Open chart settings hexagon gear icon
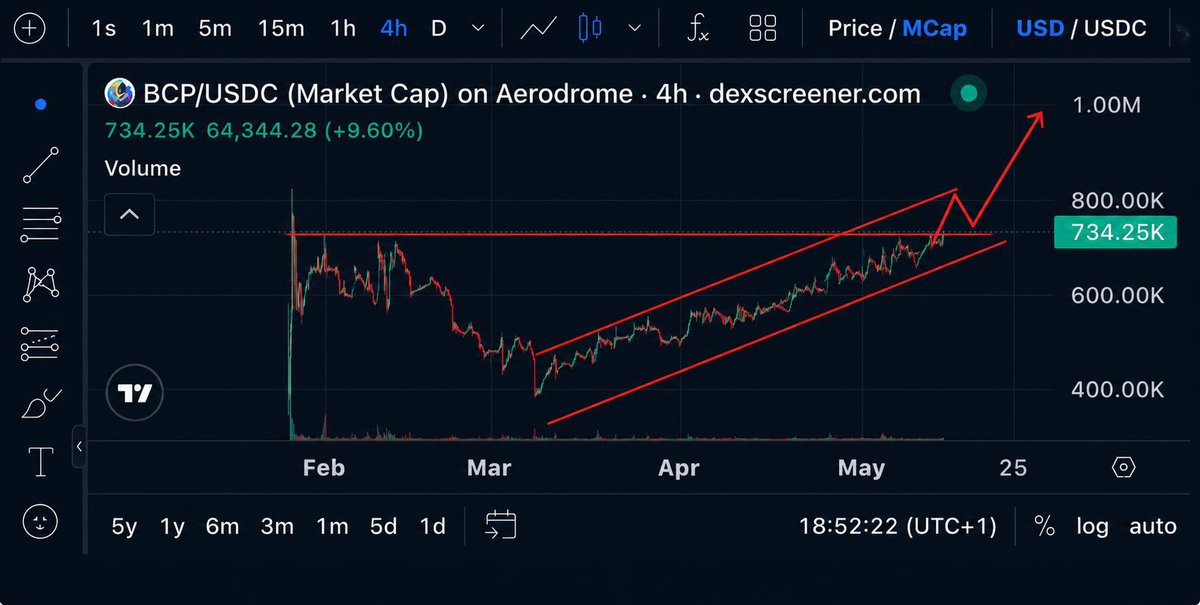1200x605 pixels. [1124, 467]
